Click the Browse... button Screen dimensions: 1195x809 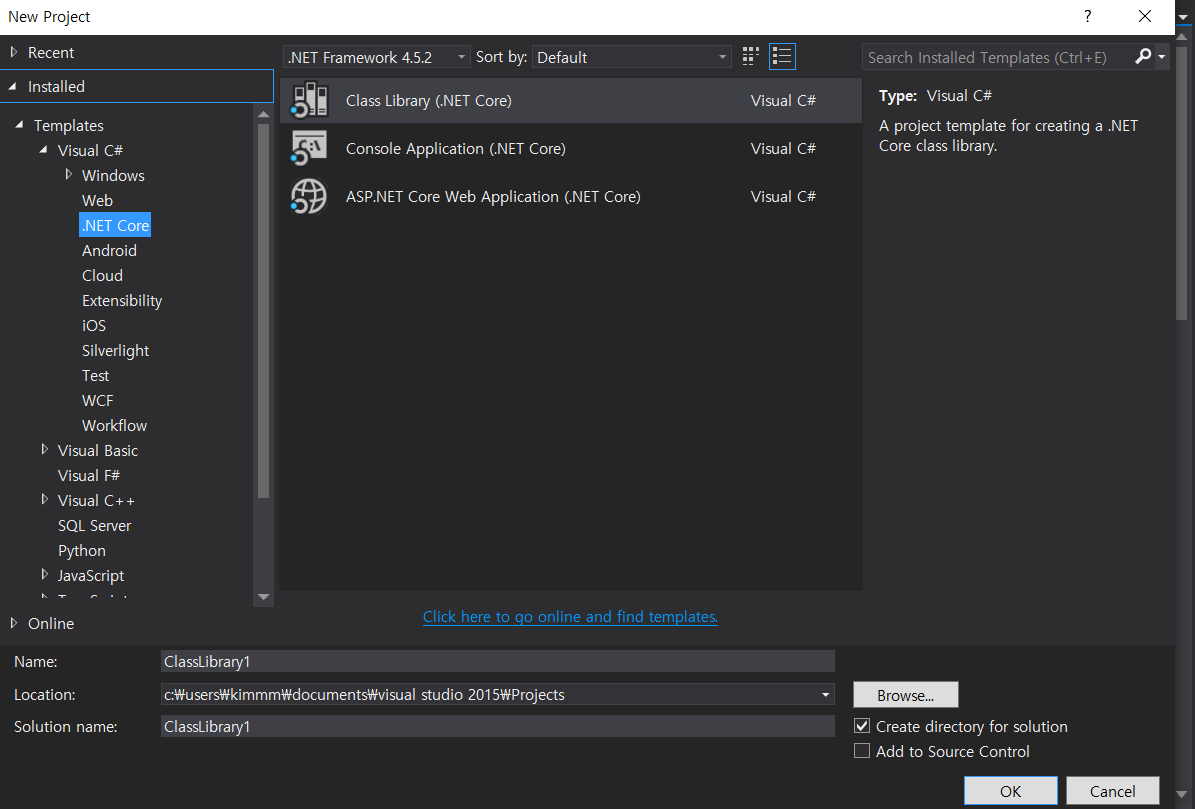tap(905, 695)
